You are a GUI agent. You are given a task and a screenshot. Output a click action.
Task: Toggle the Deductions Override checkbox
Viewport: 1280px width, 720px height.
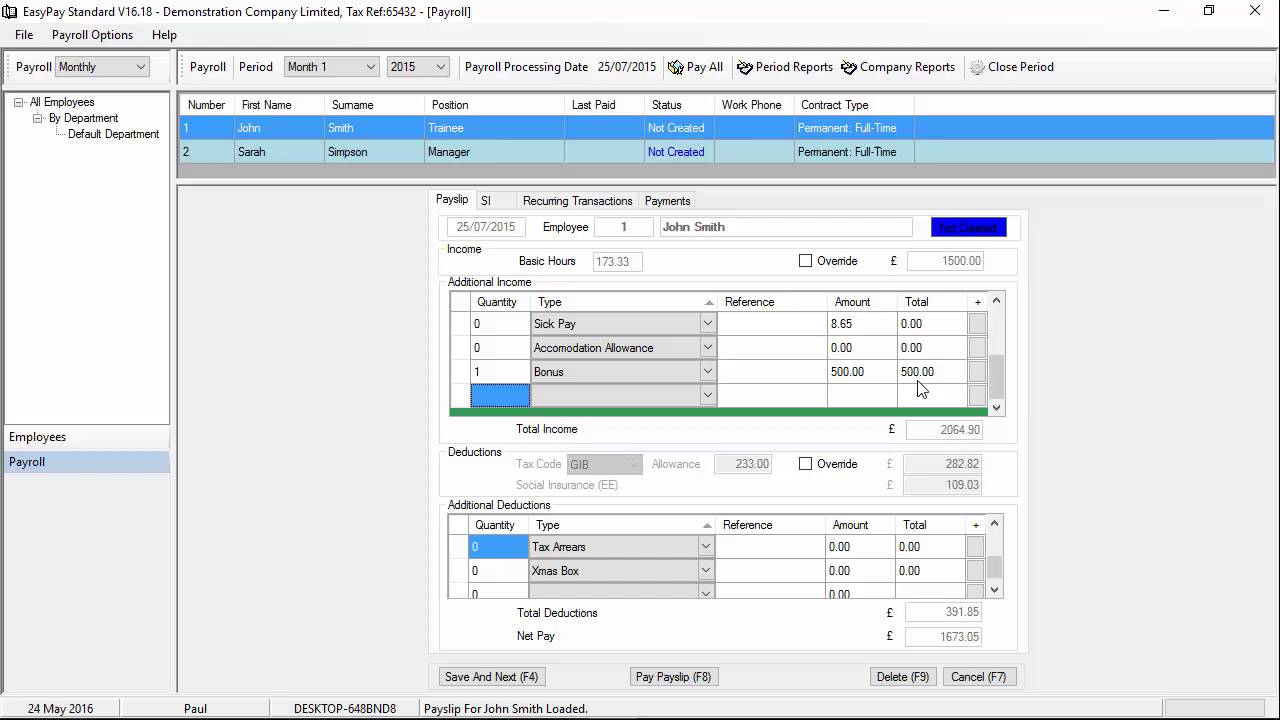click(805, 464)
